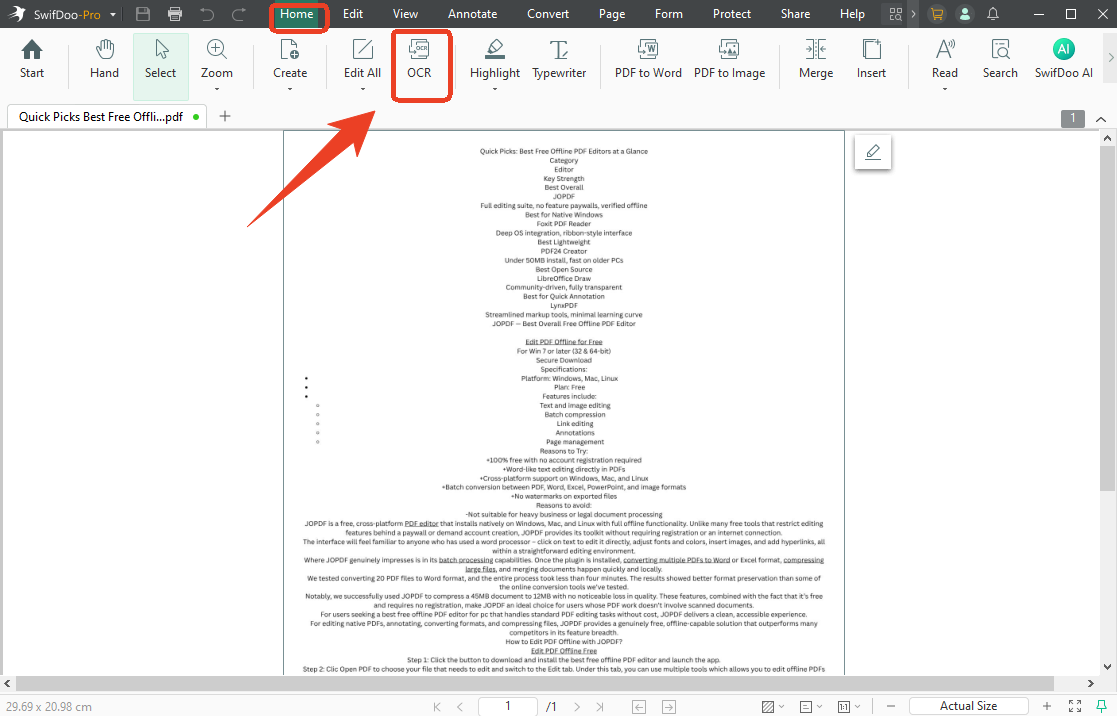Screen dimensions: 1117x716
Task: Launch SwifDoo AI assistant
Action: [1064, 60]
